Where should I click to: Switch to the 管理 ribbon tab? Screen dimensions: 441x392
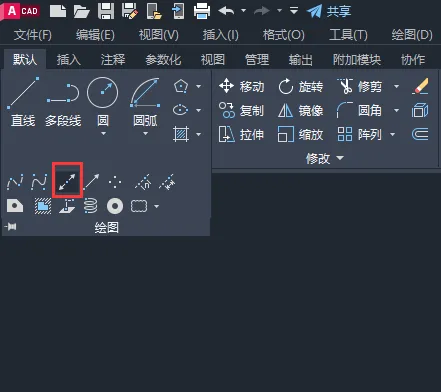[x=257, y=60]
